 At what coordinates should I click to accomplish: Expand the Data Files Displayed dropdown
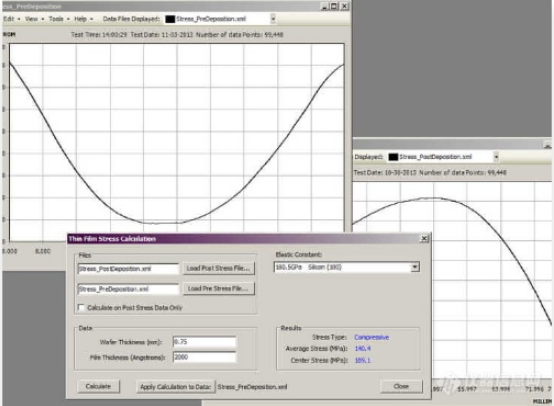tap(273, 19)
